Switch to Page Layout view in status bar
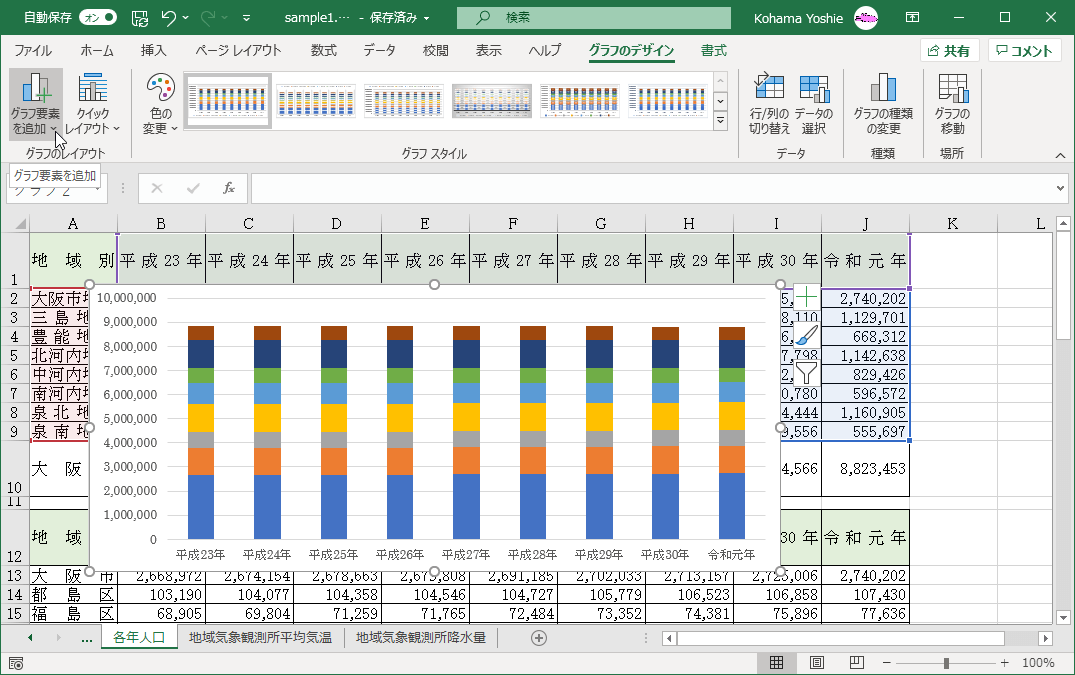The image size is (1075, 675). [816, 663]
